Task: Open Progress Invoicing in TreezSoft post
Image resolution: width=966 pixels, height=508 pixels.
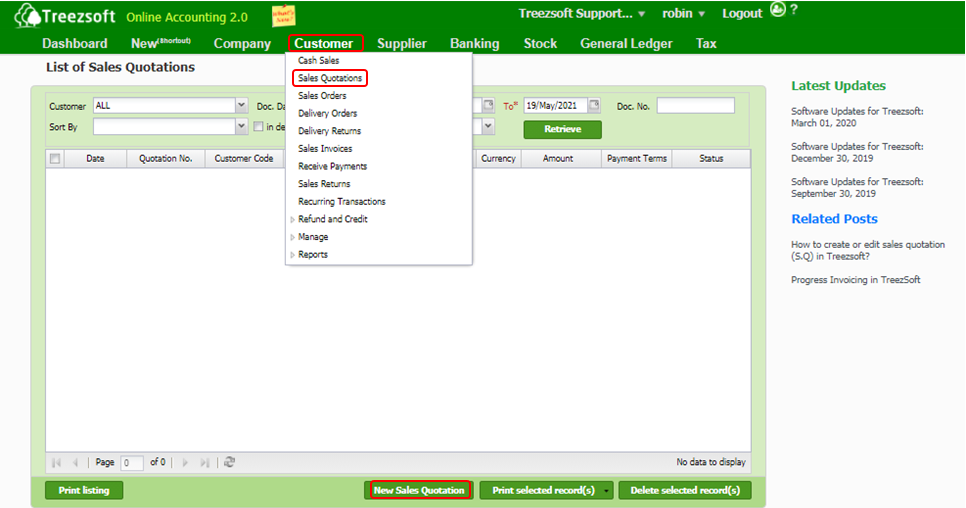Action: (856, 280)
